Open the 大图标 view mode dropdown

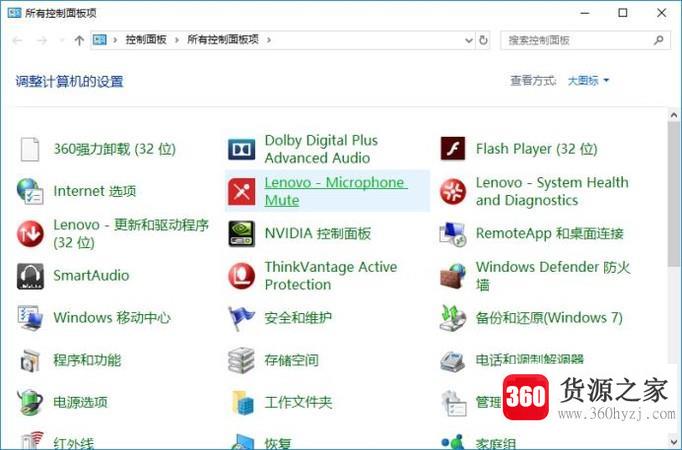pyautogui.click(x=588, y=80)
